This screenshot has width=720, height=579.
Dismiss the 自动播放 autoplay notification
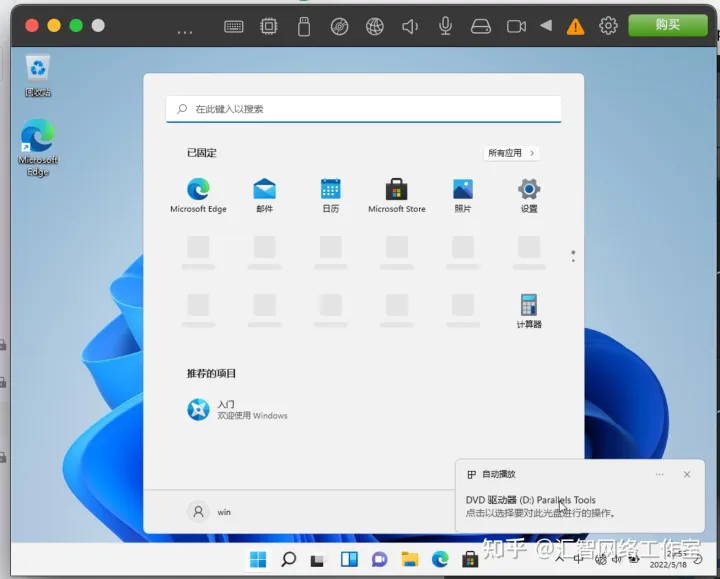(687, 474)
